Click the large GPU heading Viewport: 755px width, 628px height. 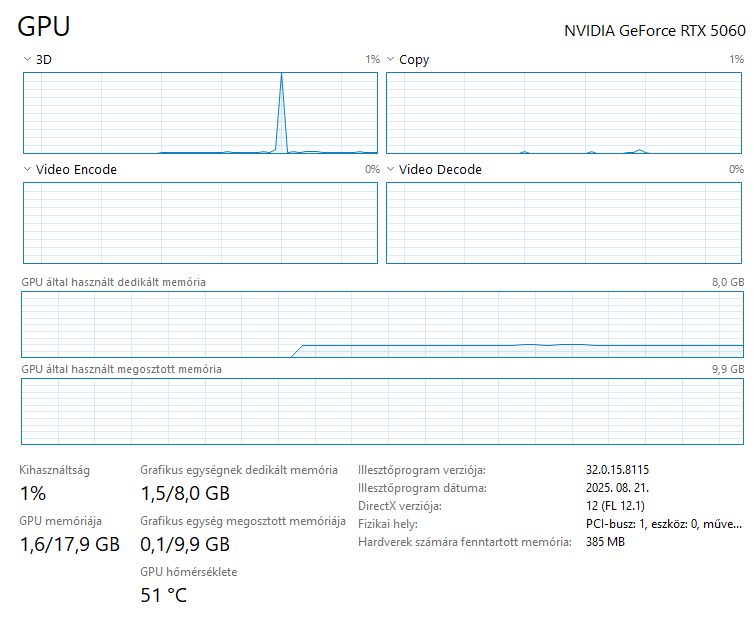tap(44, 27)
